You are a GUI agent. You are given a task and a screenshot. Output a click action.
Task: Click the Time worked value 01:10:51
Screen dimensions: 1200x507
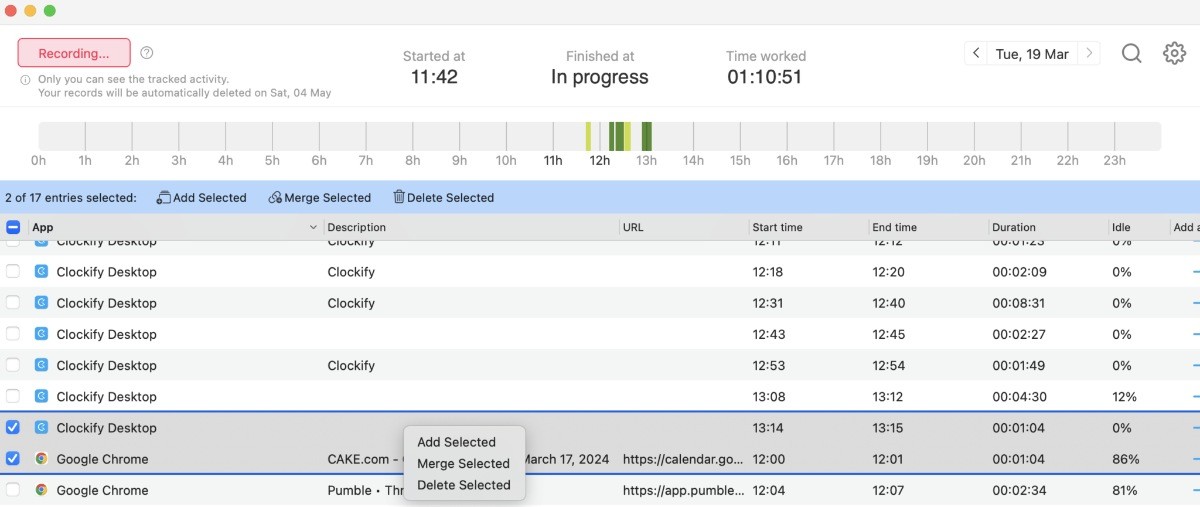(764, 77)
